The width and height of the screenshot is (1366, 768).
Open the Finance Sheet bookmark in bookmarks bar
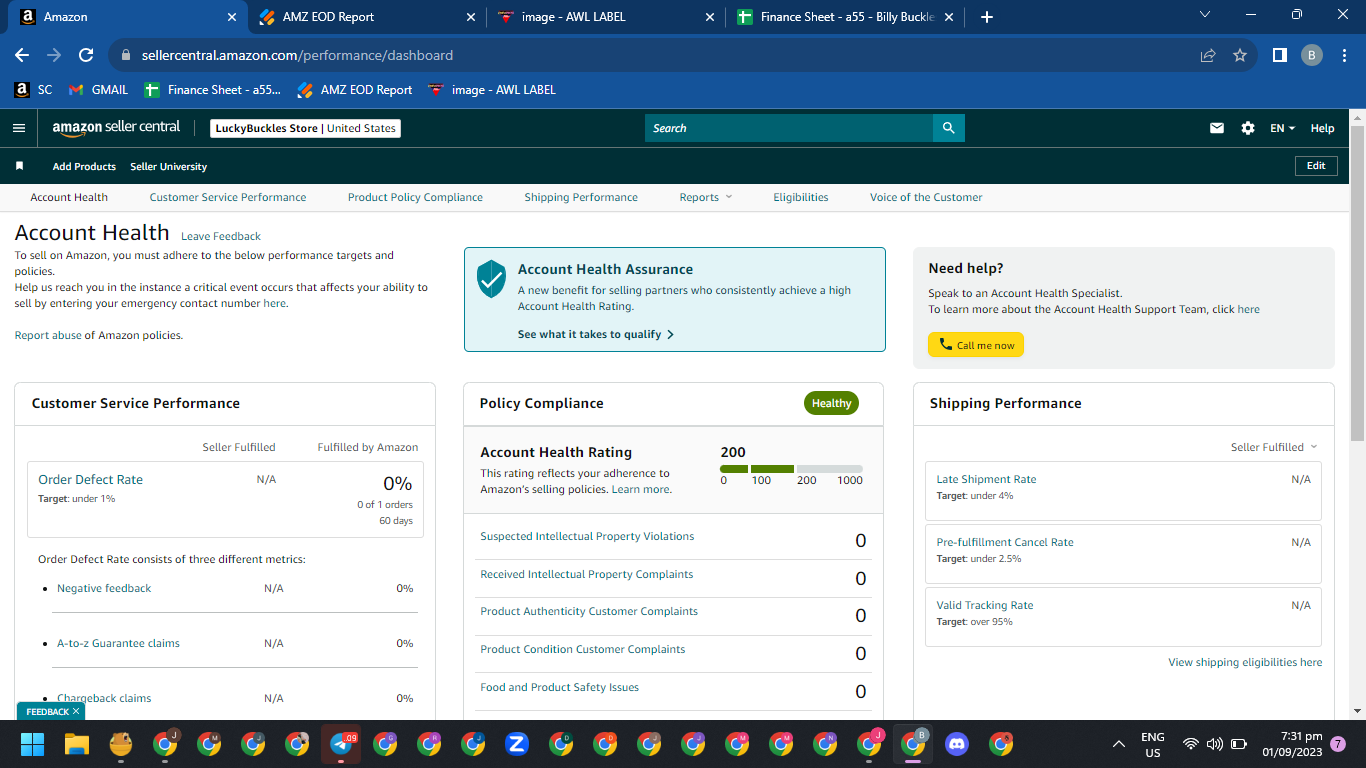tap(212, 90)
